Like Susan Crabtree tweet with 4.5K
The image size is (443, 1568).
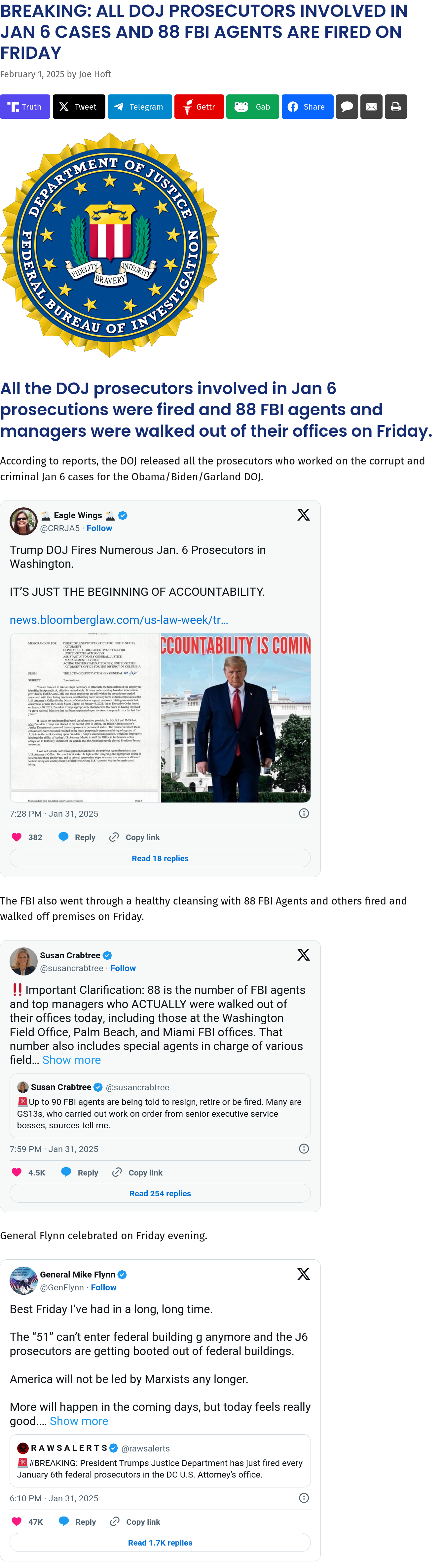[17, 1172]
